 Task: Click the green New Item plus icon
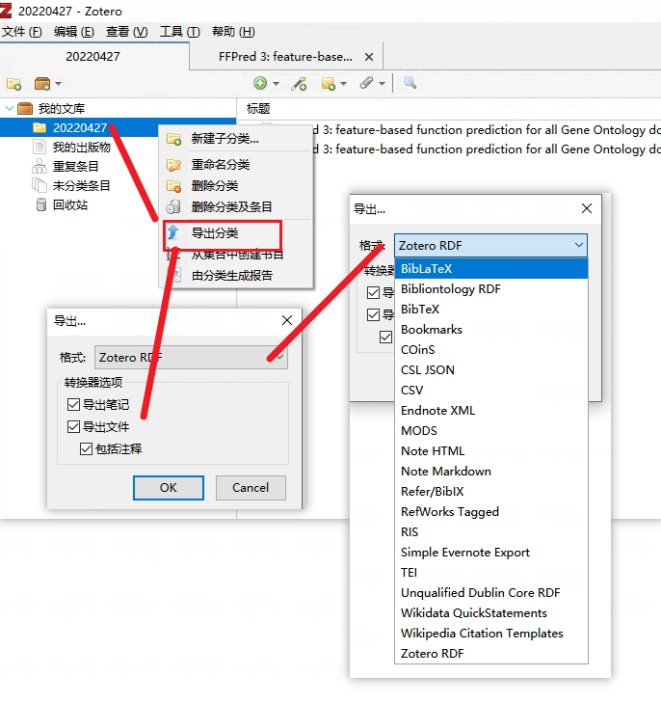pyautogui.click(x=260, y=83)
